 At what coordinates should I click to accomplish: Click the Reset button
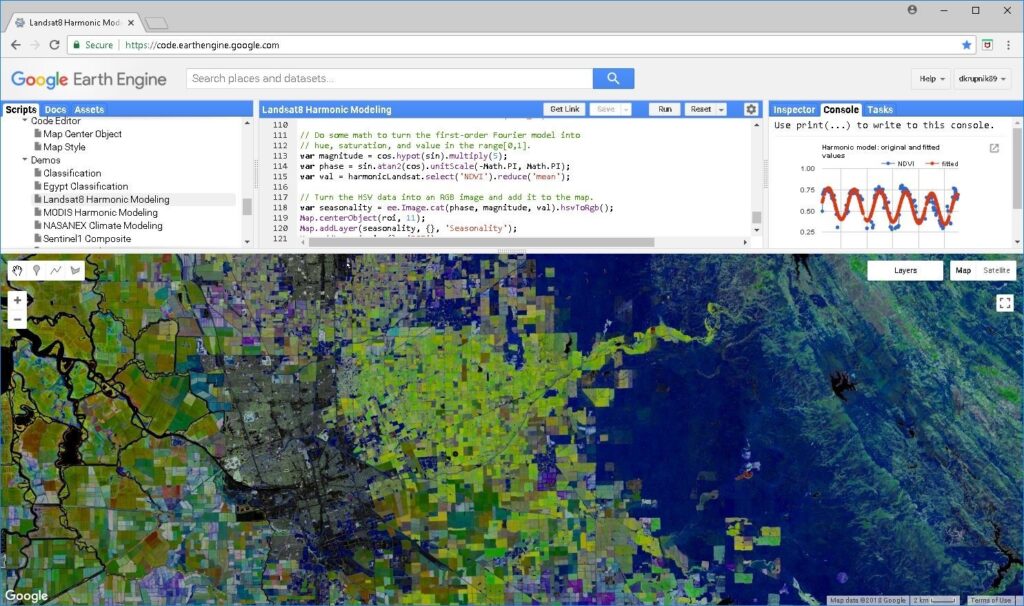701,109
